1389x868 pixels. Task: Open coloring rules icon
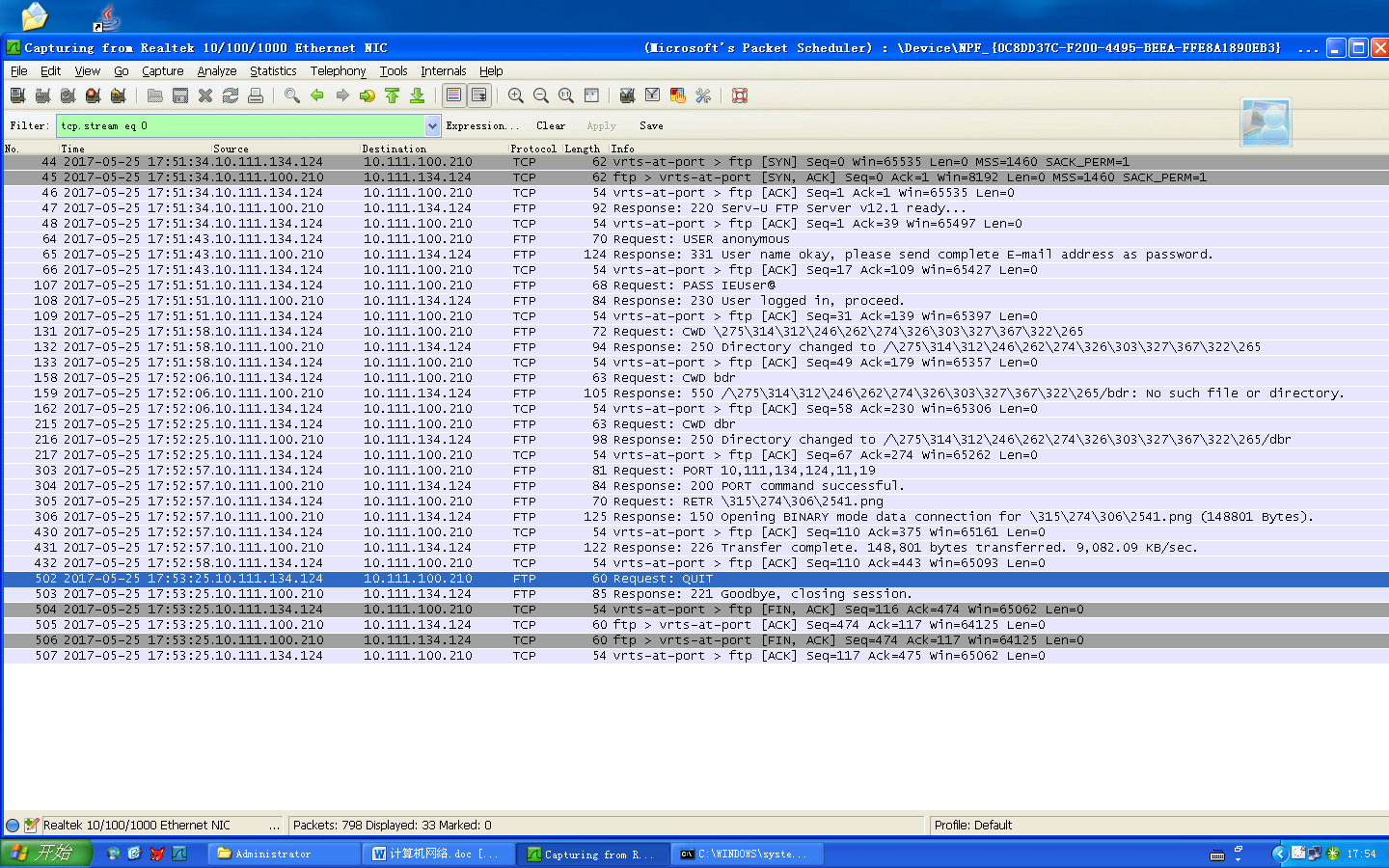(x=677, y=95)
